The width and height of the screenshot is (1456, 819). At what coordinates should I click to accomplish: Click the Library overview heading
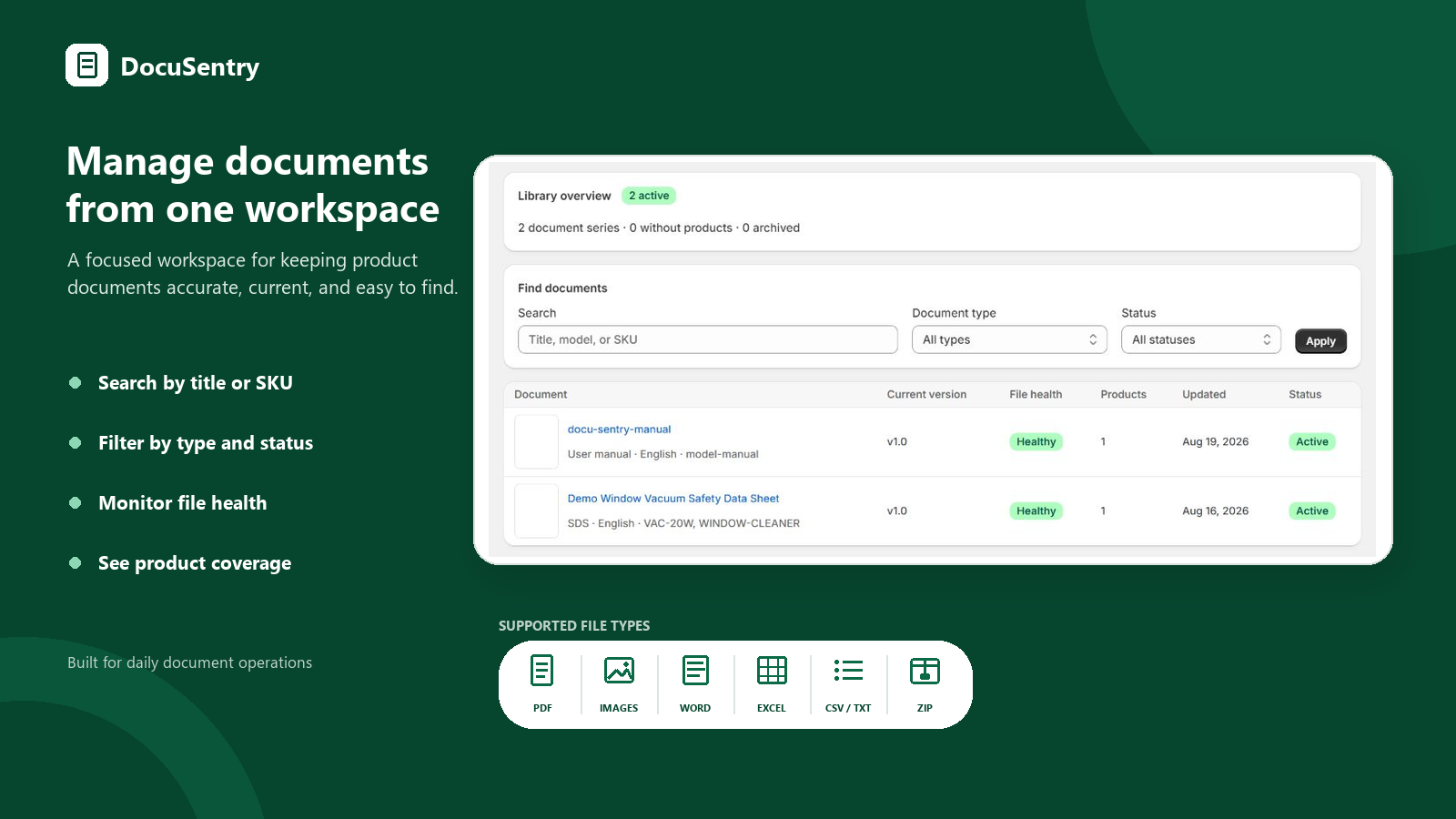(564, 196)
